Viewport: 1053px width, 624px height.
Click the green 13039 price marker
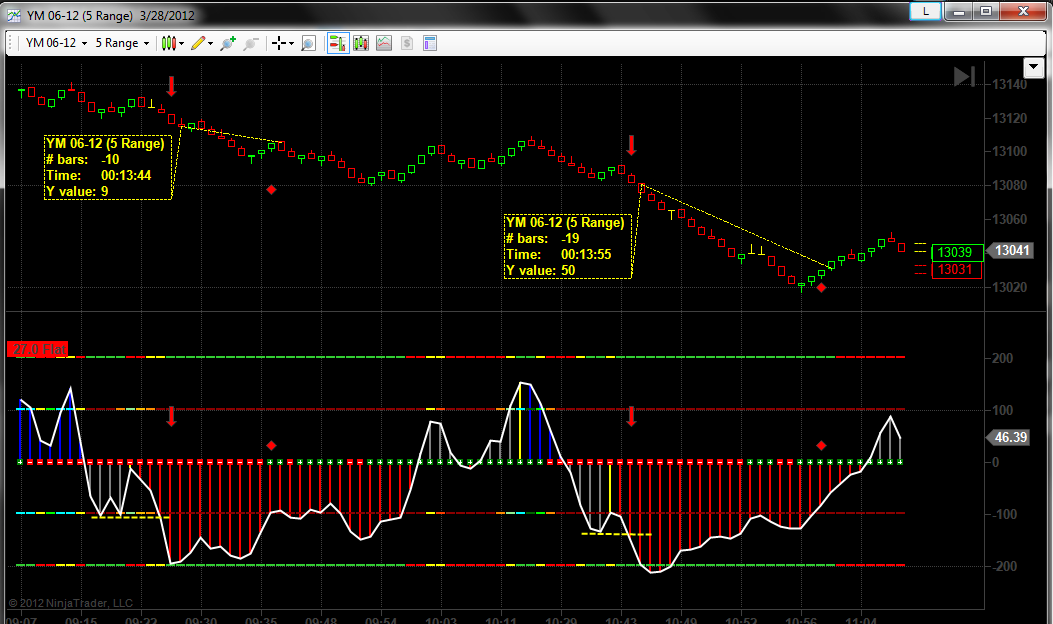(957, 253)
